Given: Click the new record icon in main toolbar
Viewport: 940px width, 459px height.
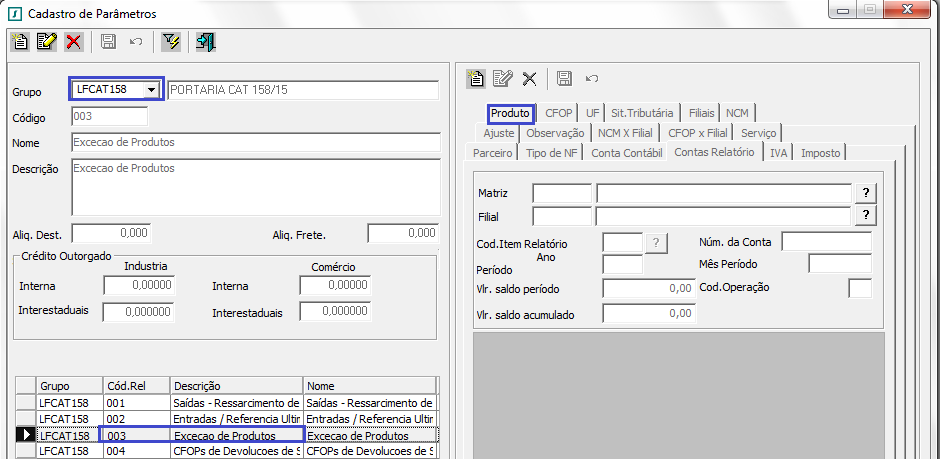Looking at the screenshot, I should coord(20,42).
